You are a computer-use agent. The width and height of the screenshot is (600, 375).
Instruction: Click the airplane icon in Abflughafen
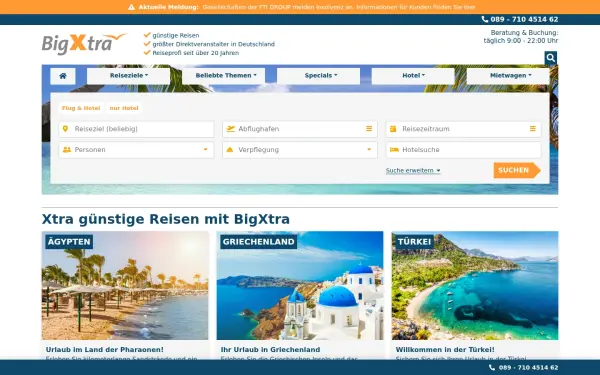click(x=230, y=129)
